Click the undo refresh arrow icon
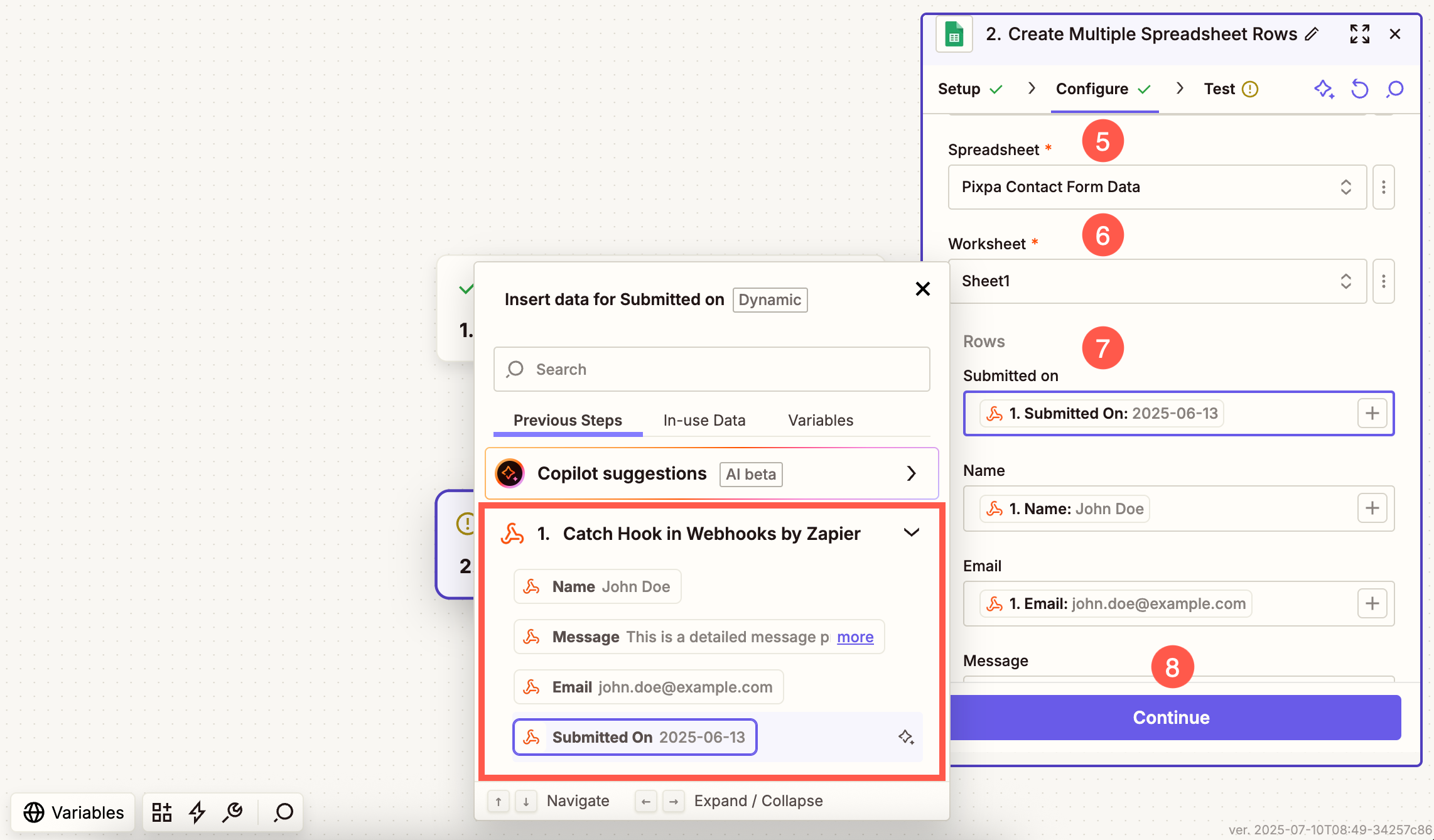 point(1359,89)
